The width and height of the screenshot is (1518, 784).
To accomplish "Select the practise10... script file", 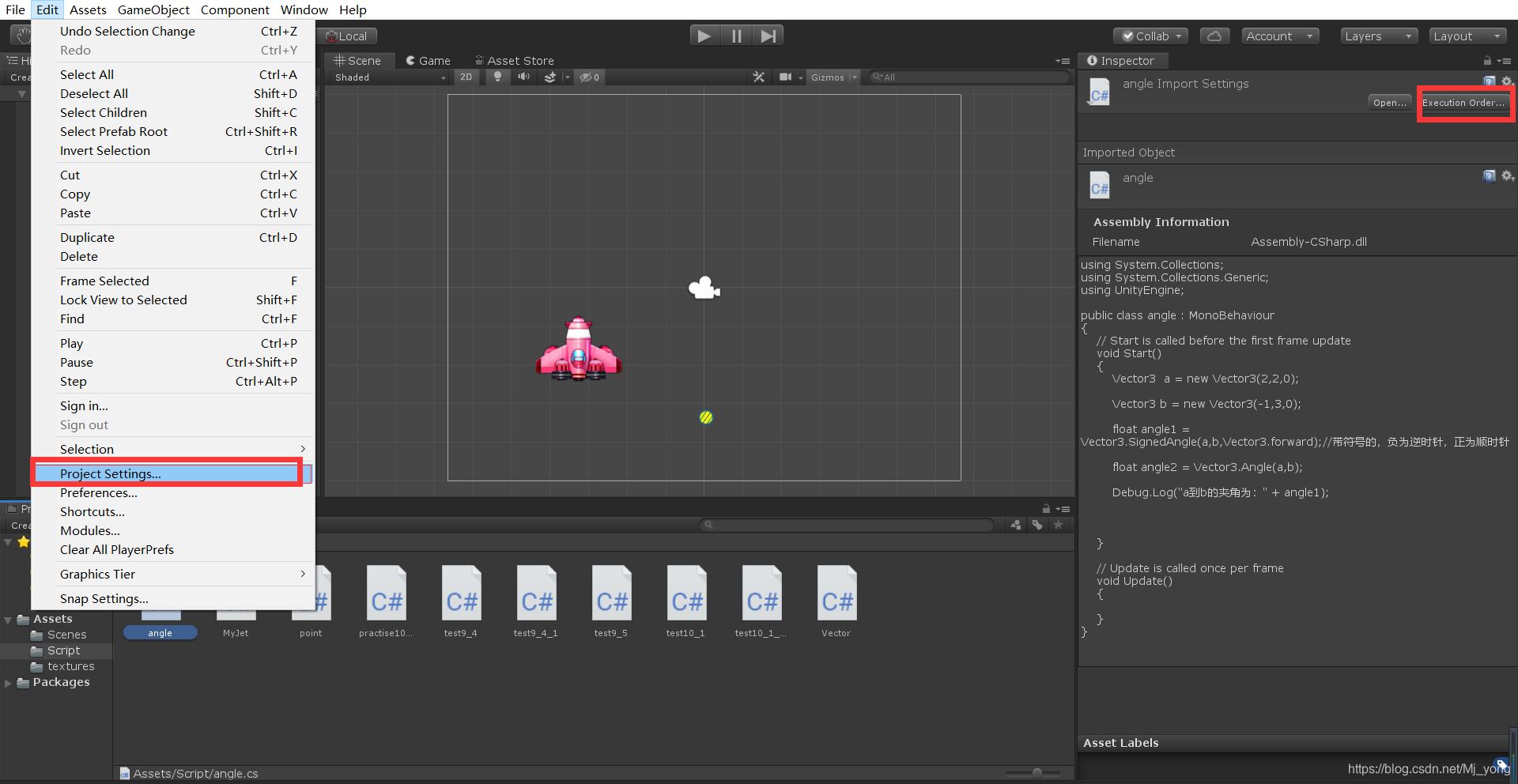I will click(x=386, y=601).
